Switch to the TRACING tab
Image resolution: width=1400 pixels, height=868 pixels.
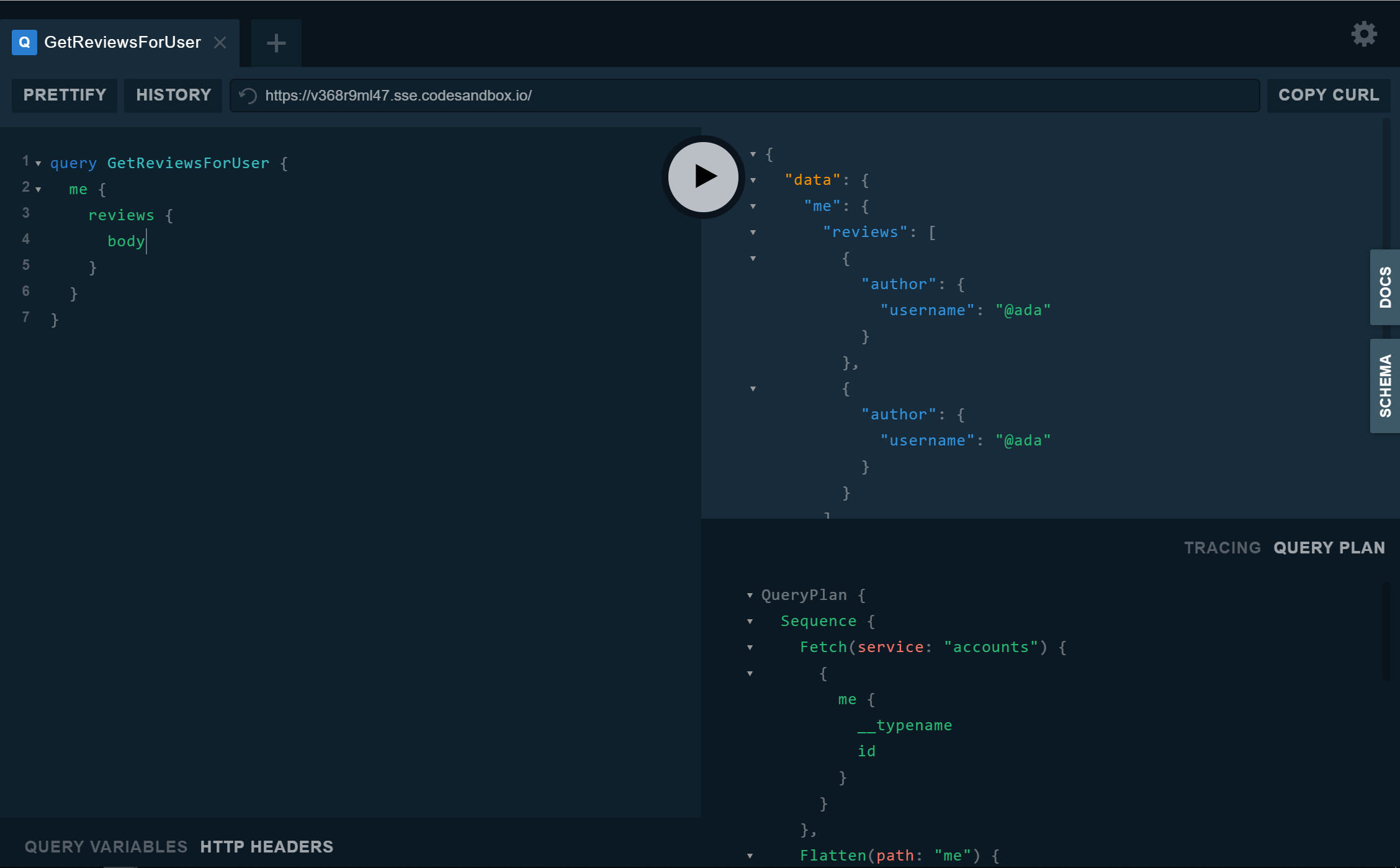click(1223, 547)
